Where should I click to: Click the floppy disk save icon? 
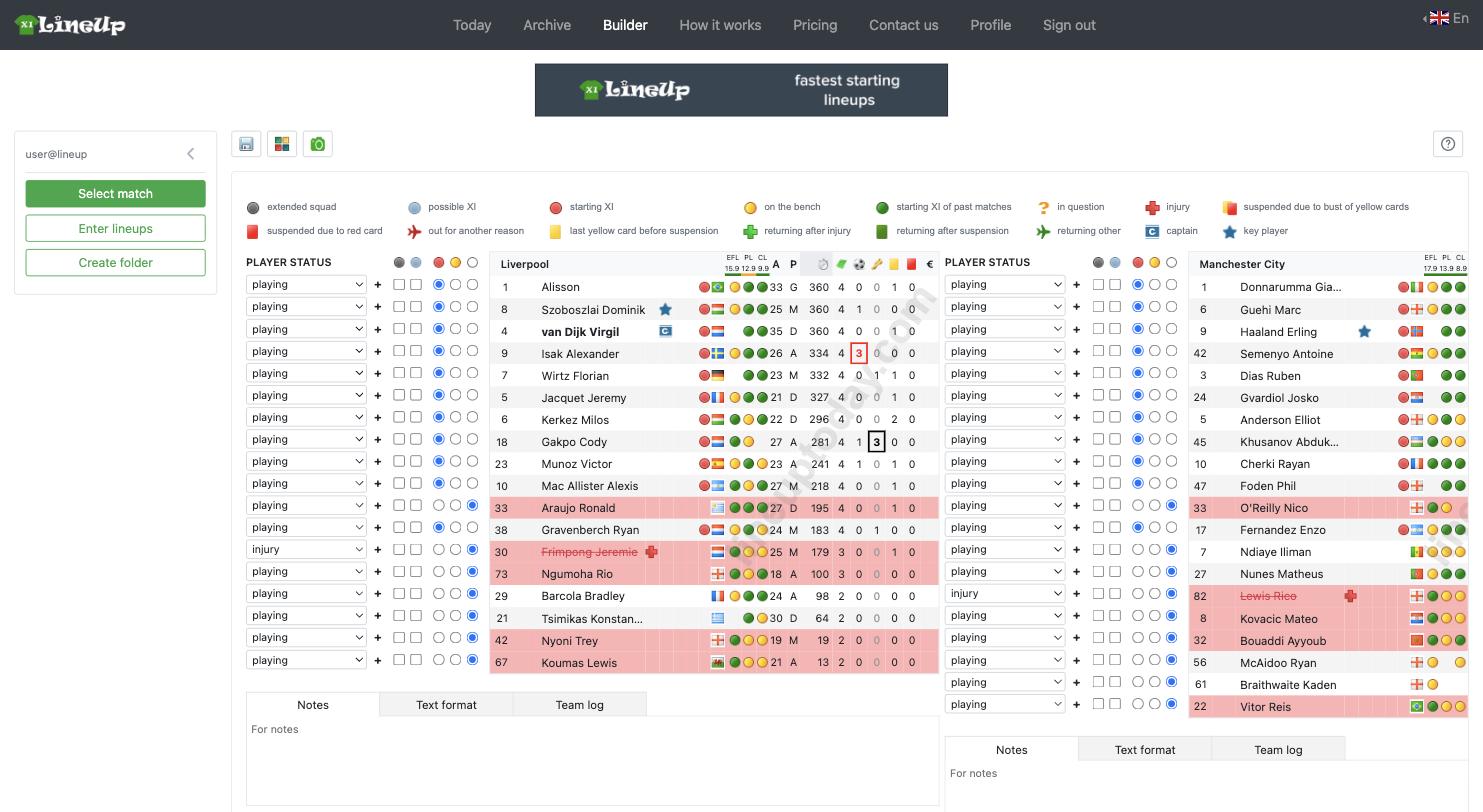[x=246, y=144]
